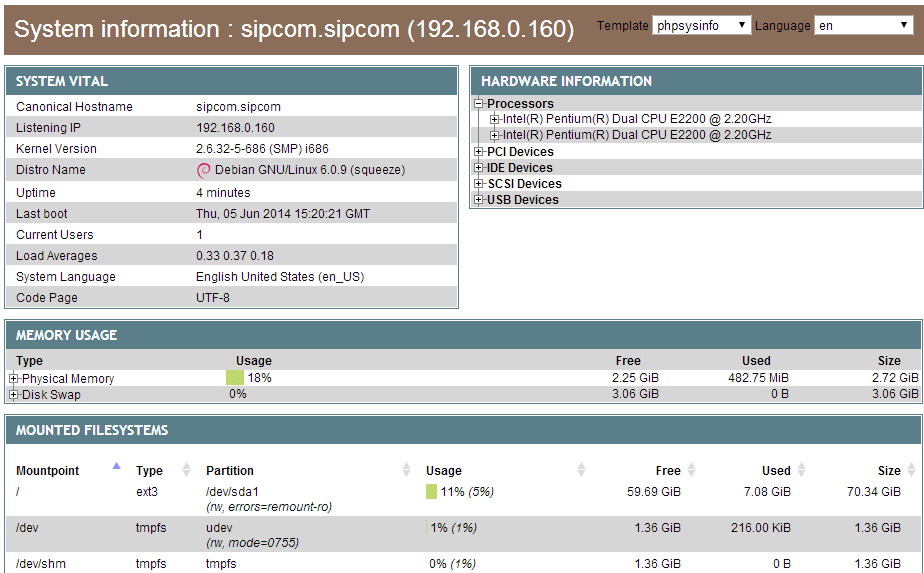924x573 pixels.
Task: Click the Mountpoint column sort arrow icon
Action: tap(116, 466)
